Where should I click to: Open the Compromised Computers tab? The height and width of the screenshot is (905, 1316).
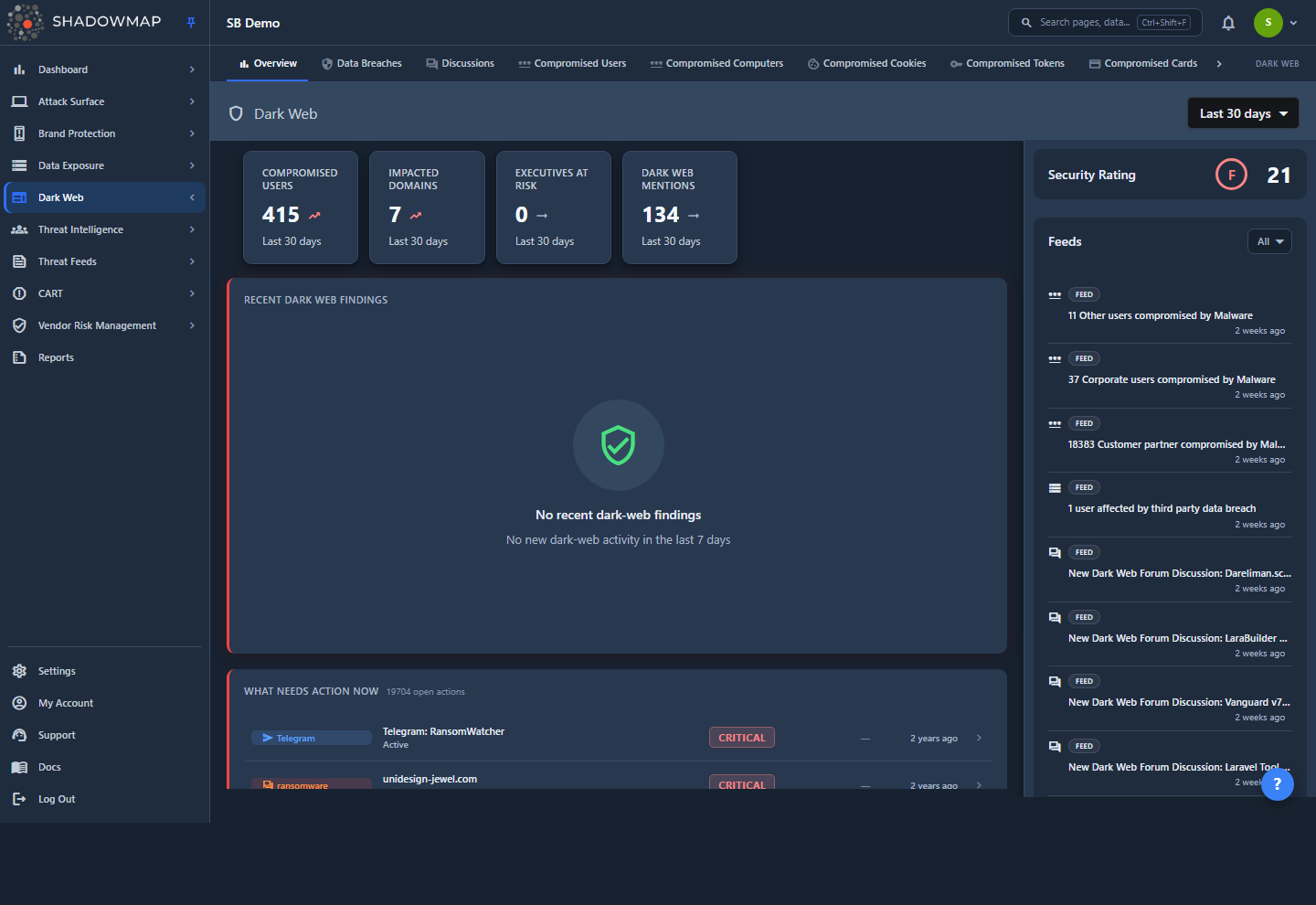[716, 63]
